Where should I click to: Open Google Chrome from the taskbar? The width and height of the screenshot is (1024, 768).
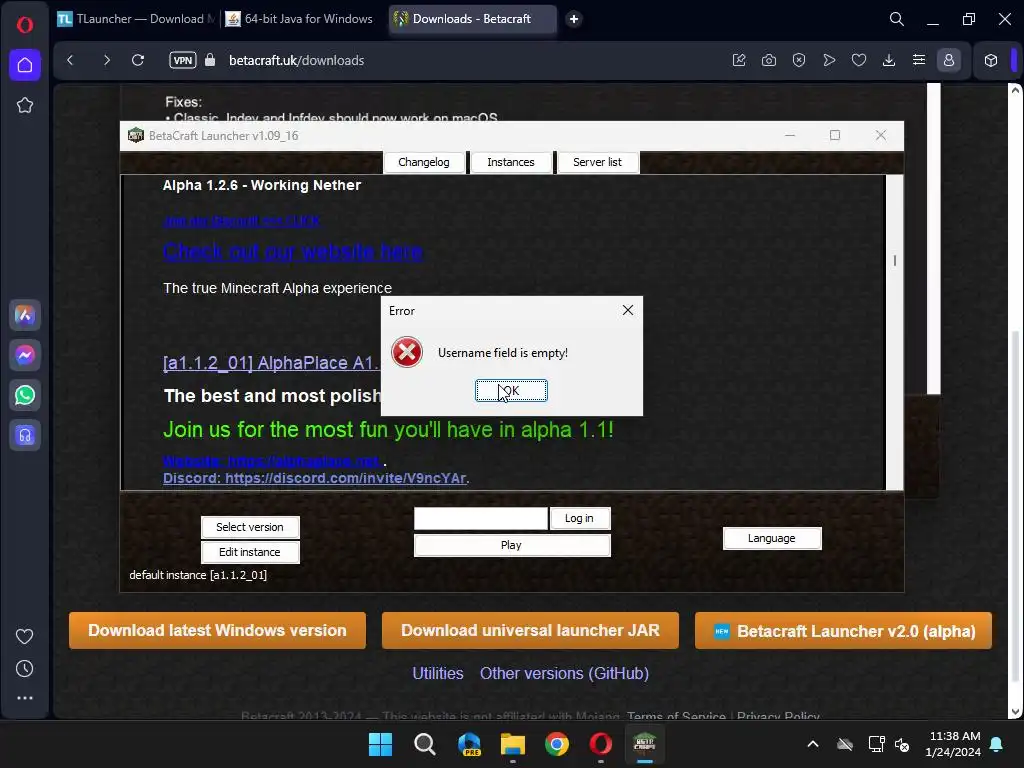(x=556, y=744)
